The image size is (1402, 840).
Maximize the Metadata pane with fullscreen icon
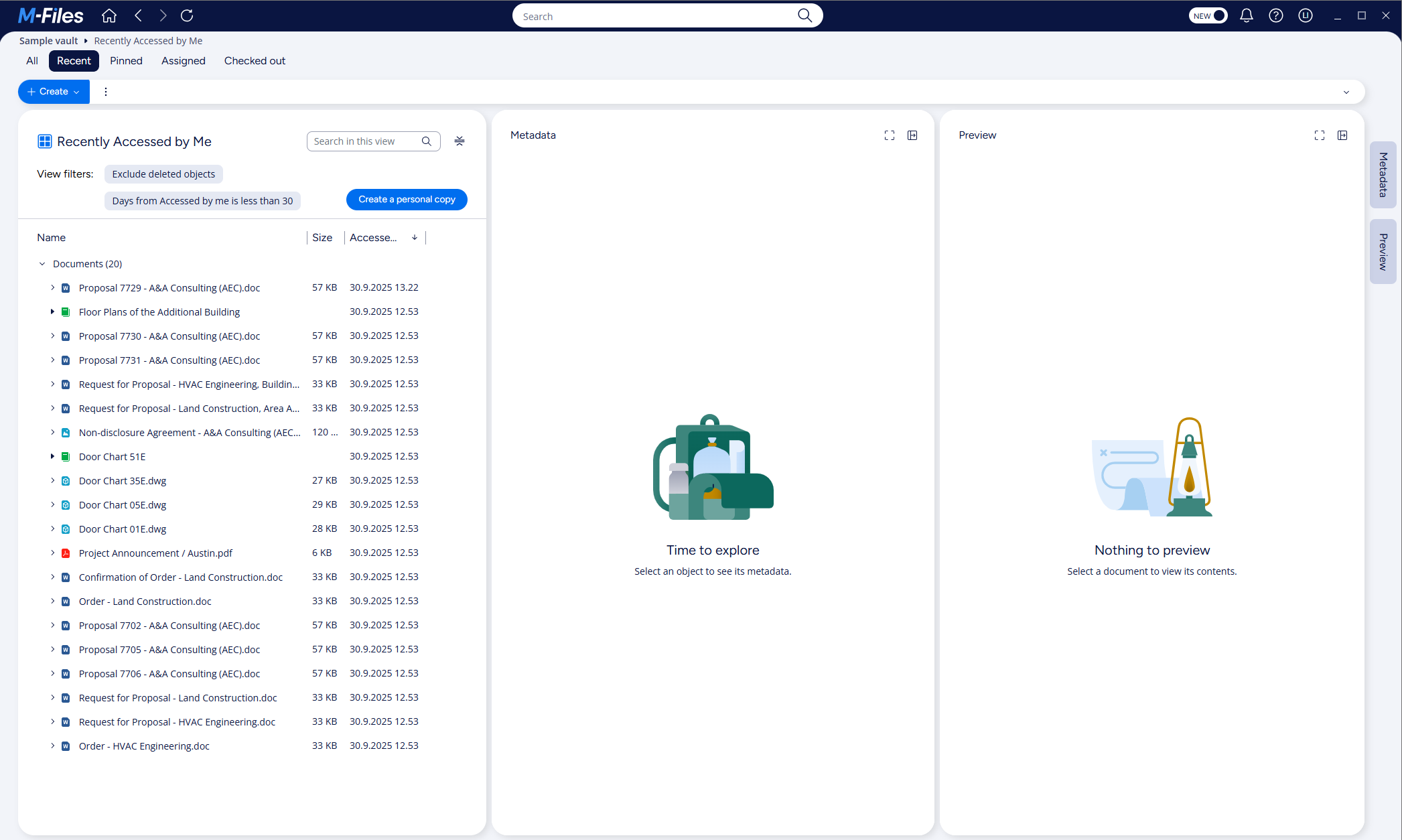click(x=889, y=135)
